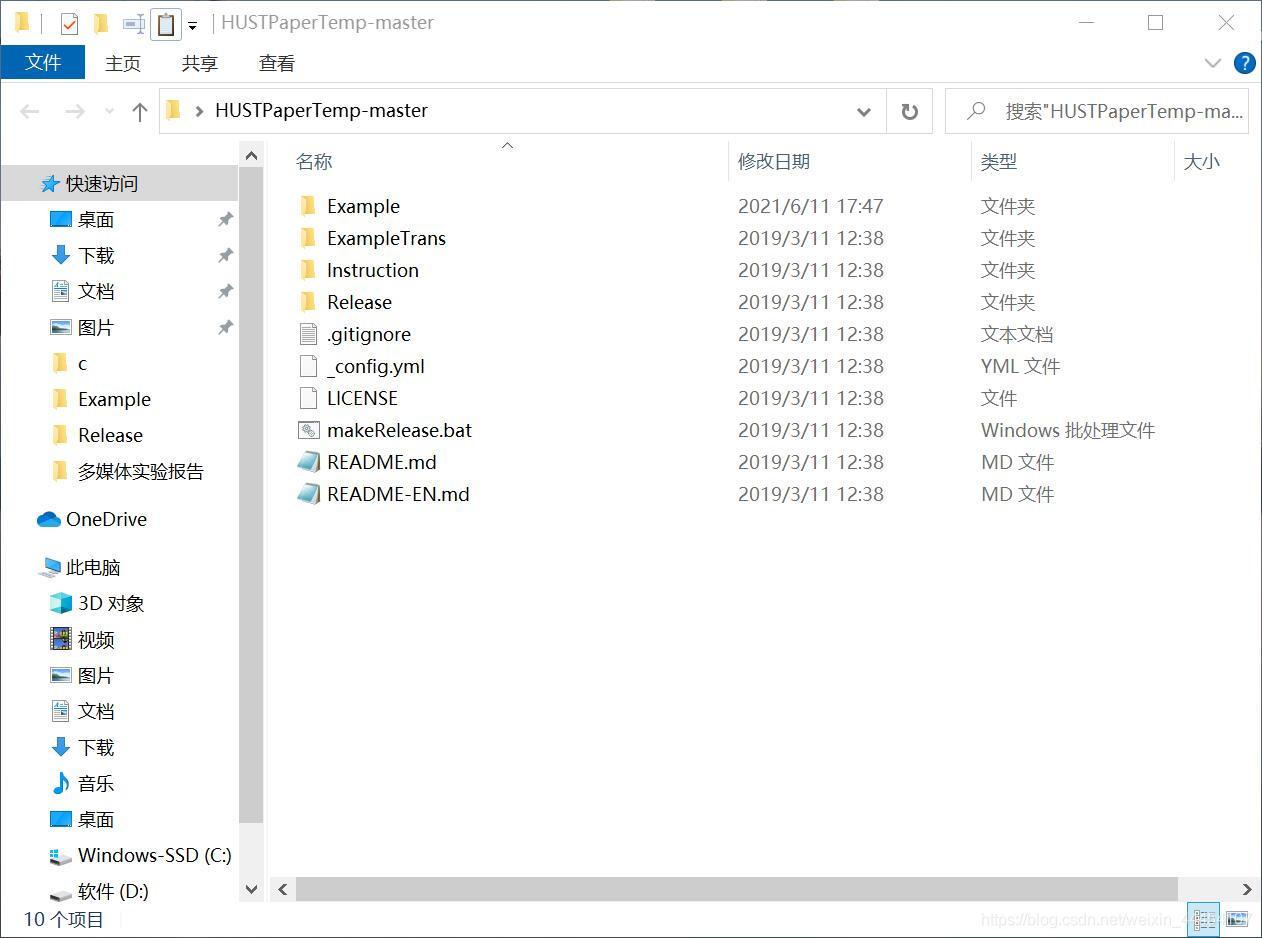Open 音乐 folder under 此电脑

click(x=82, y=783)
